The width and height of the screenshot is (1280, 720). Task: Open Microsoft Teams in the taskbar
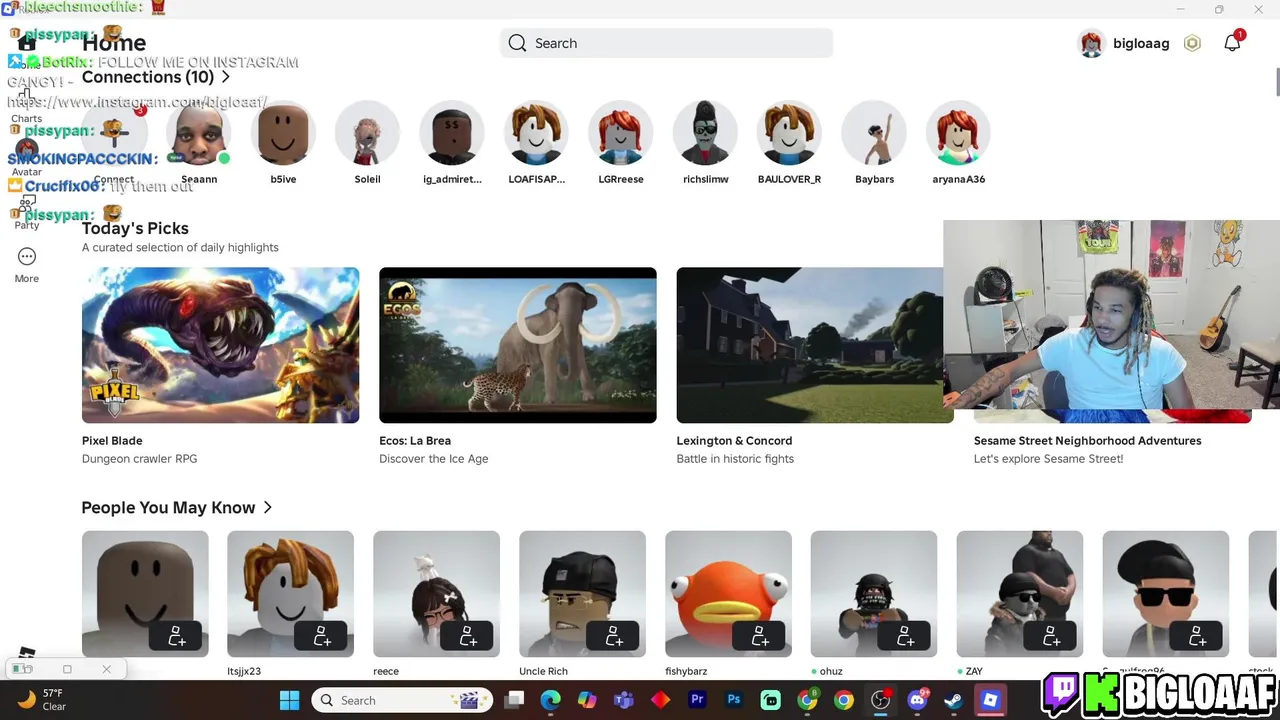tap(624, 700)
